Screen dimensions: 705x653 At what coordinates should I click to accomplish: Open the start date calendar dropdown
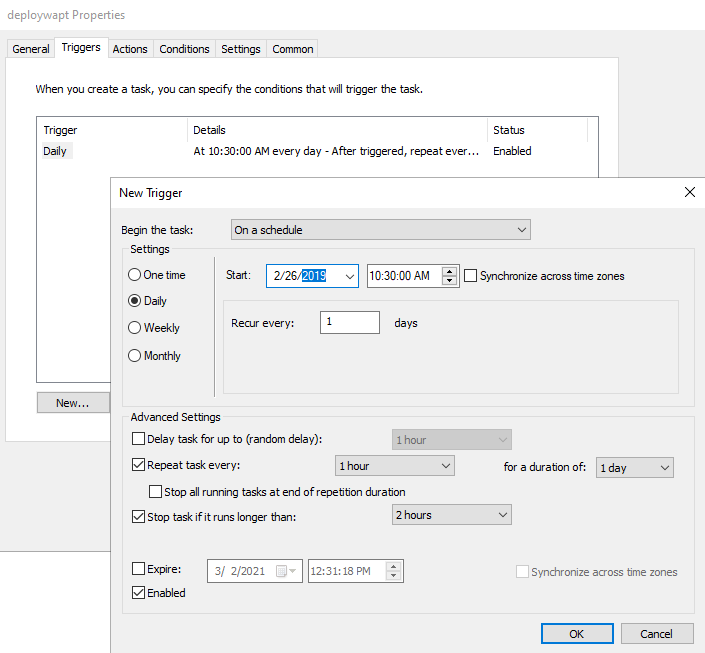point(348,276)
